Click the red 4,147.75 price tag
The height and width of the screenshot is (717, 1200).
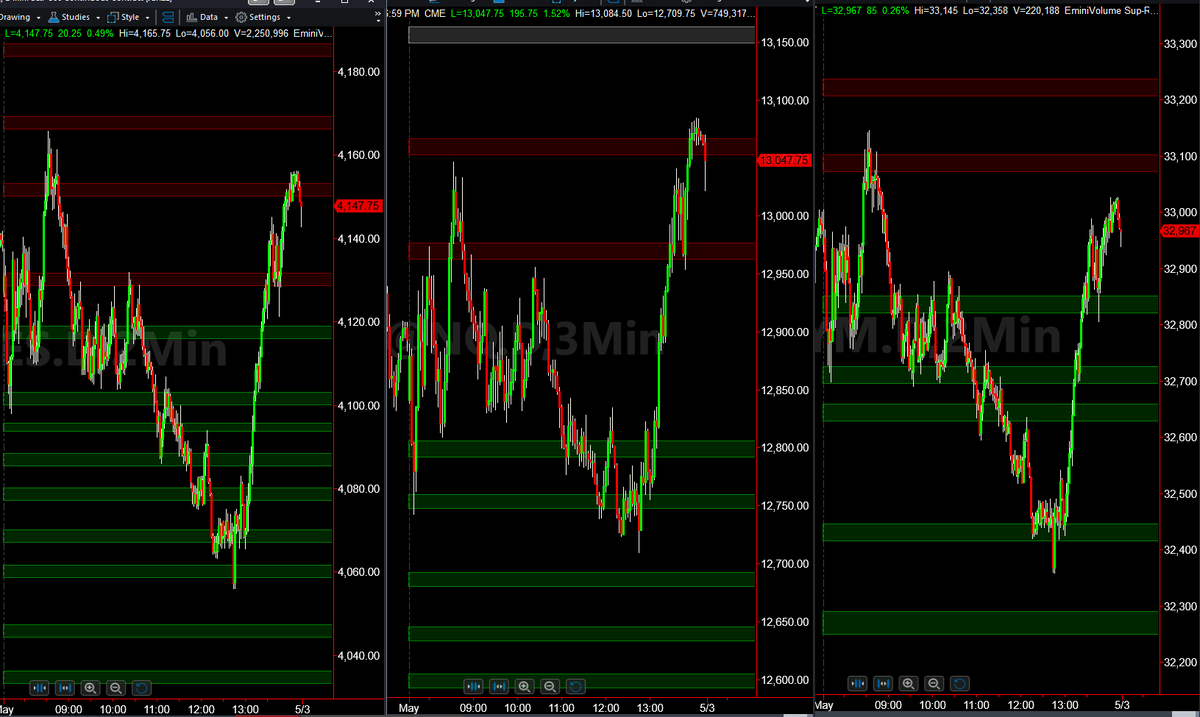point(359,206)
